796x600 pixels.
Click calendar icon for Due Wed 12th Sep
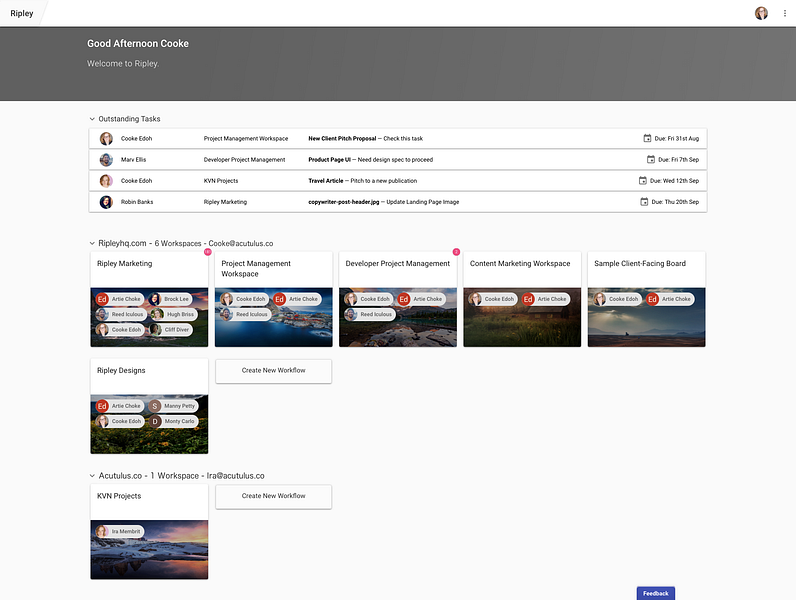[x=643, y=181]
